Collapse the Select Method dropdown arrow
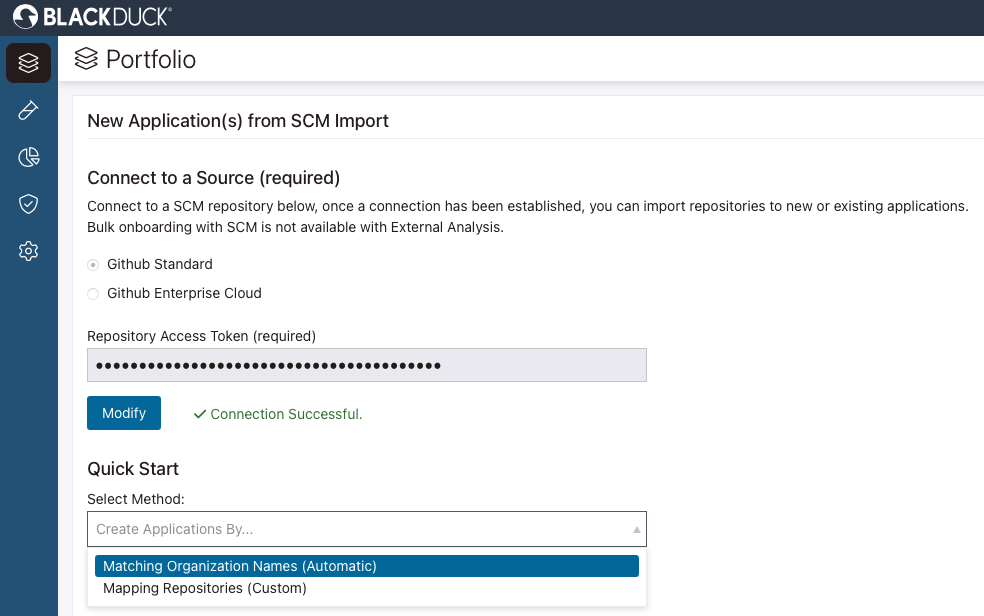This screenshot has height=616, width=984. pos(637,529)
